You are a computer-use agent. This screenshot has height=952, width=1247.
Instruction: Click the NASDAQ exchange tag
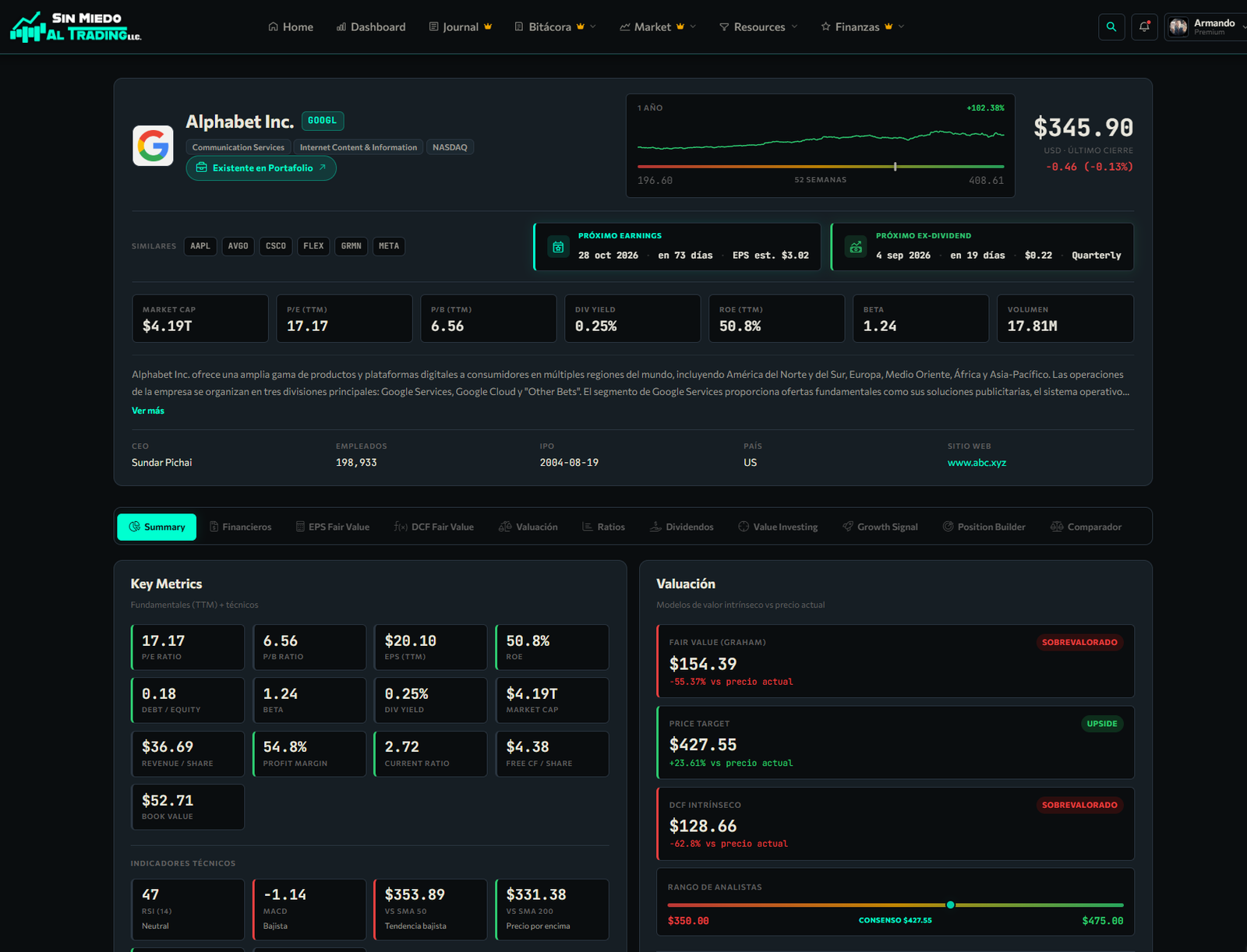pos(450,147)
